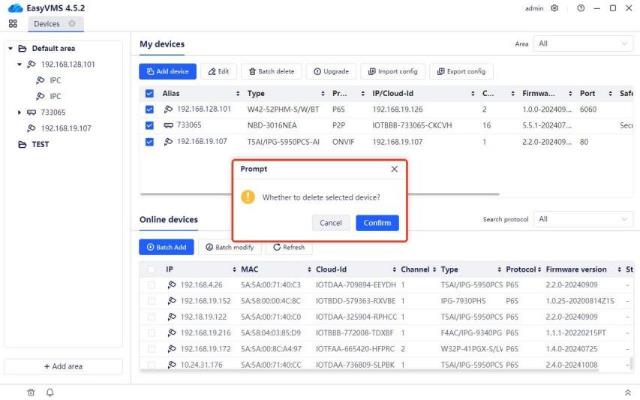Click the EasyVMS cloud logo icon
This screenshot has width=640, height=400.
(13, 7)
